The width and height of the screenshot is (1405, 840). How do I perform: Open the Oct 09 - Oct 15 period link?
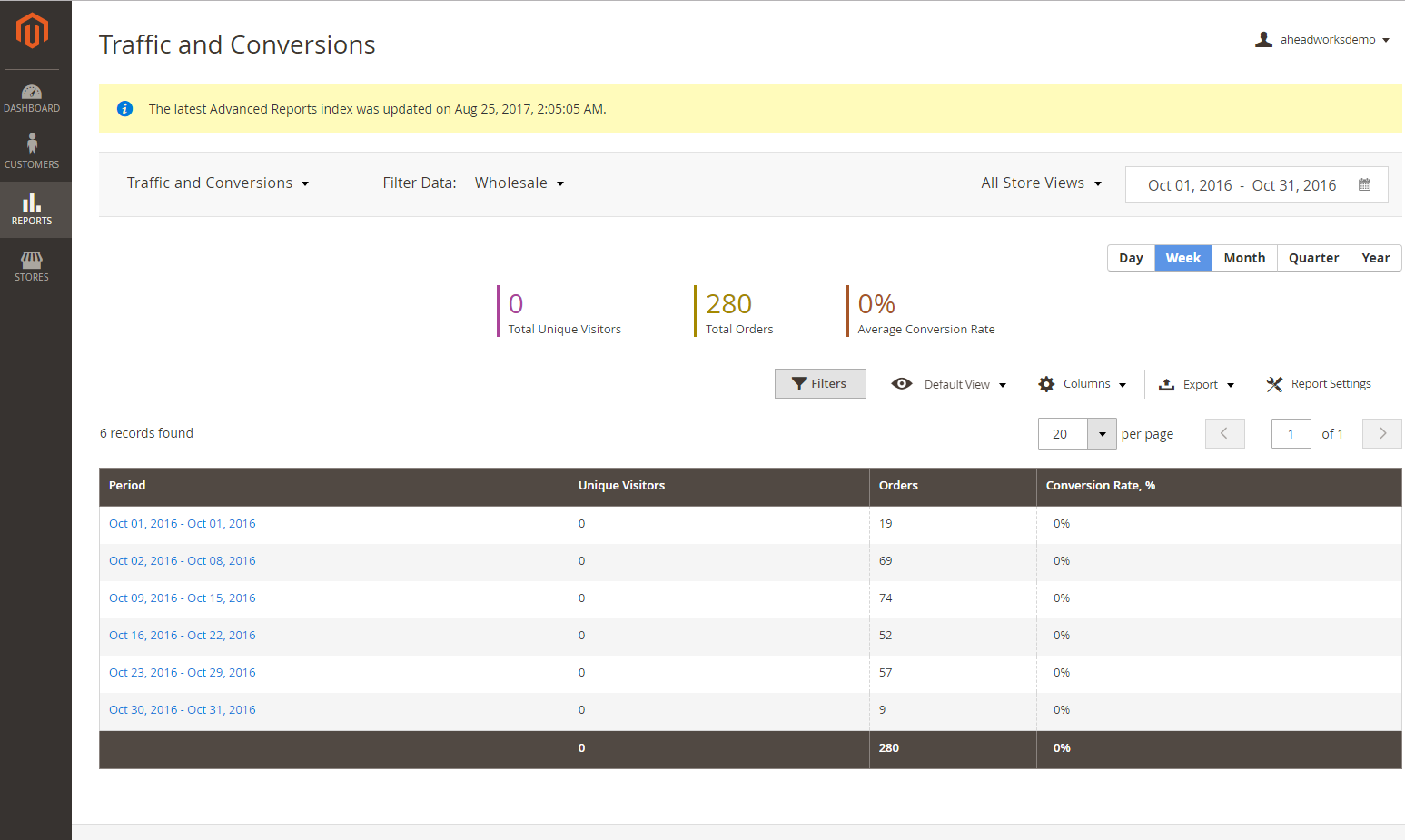coord(183,598)
